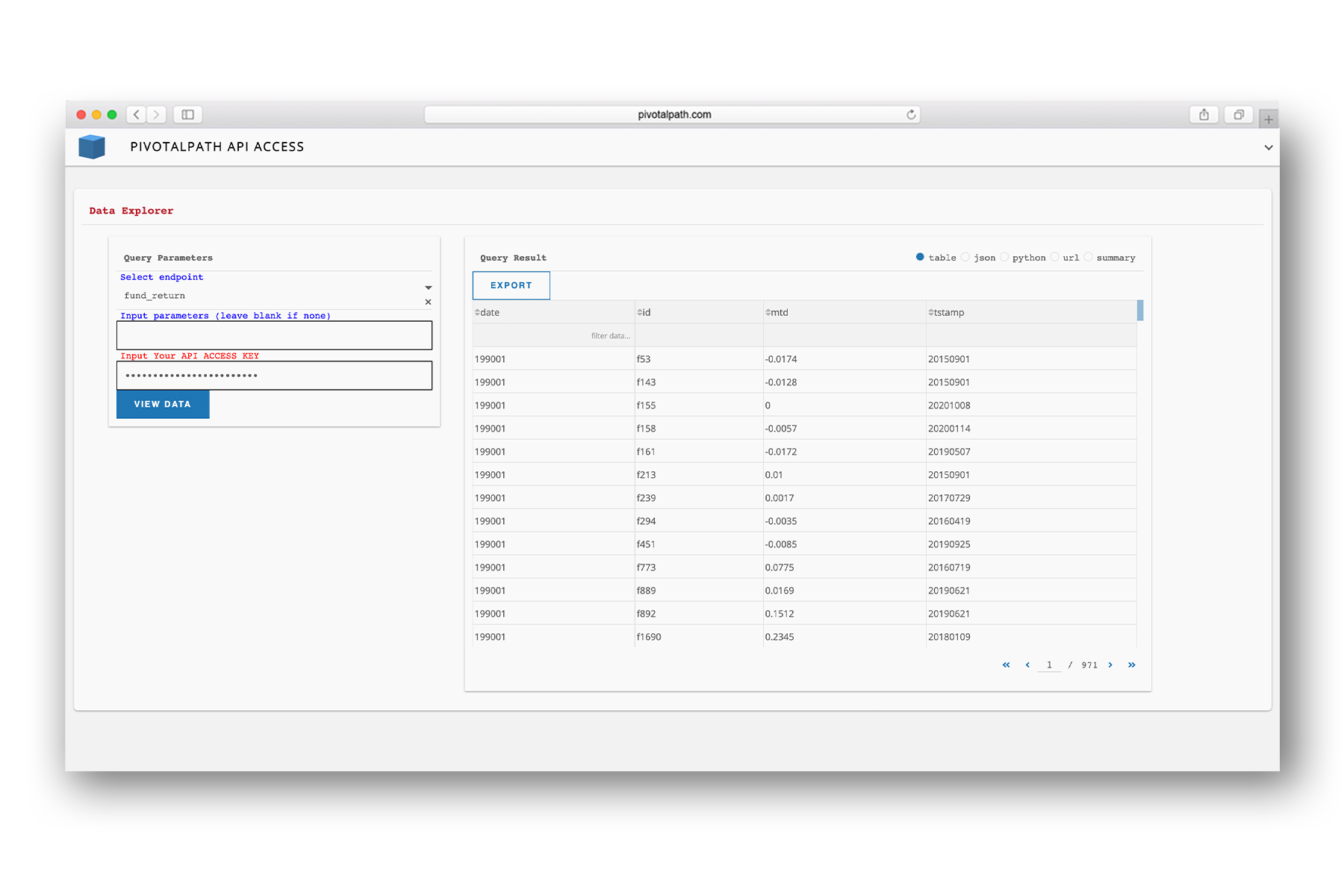The width and height of the screenshot is (1344, 896).
Task: Clear the fund_return endpoint selection
Action: tap(428, 302)
